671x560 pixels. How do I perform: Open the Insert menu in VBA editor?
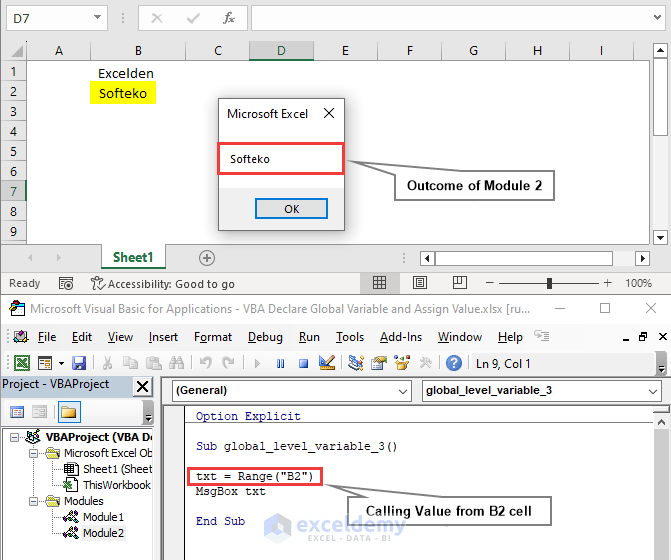163,337
